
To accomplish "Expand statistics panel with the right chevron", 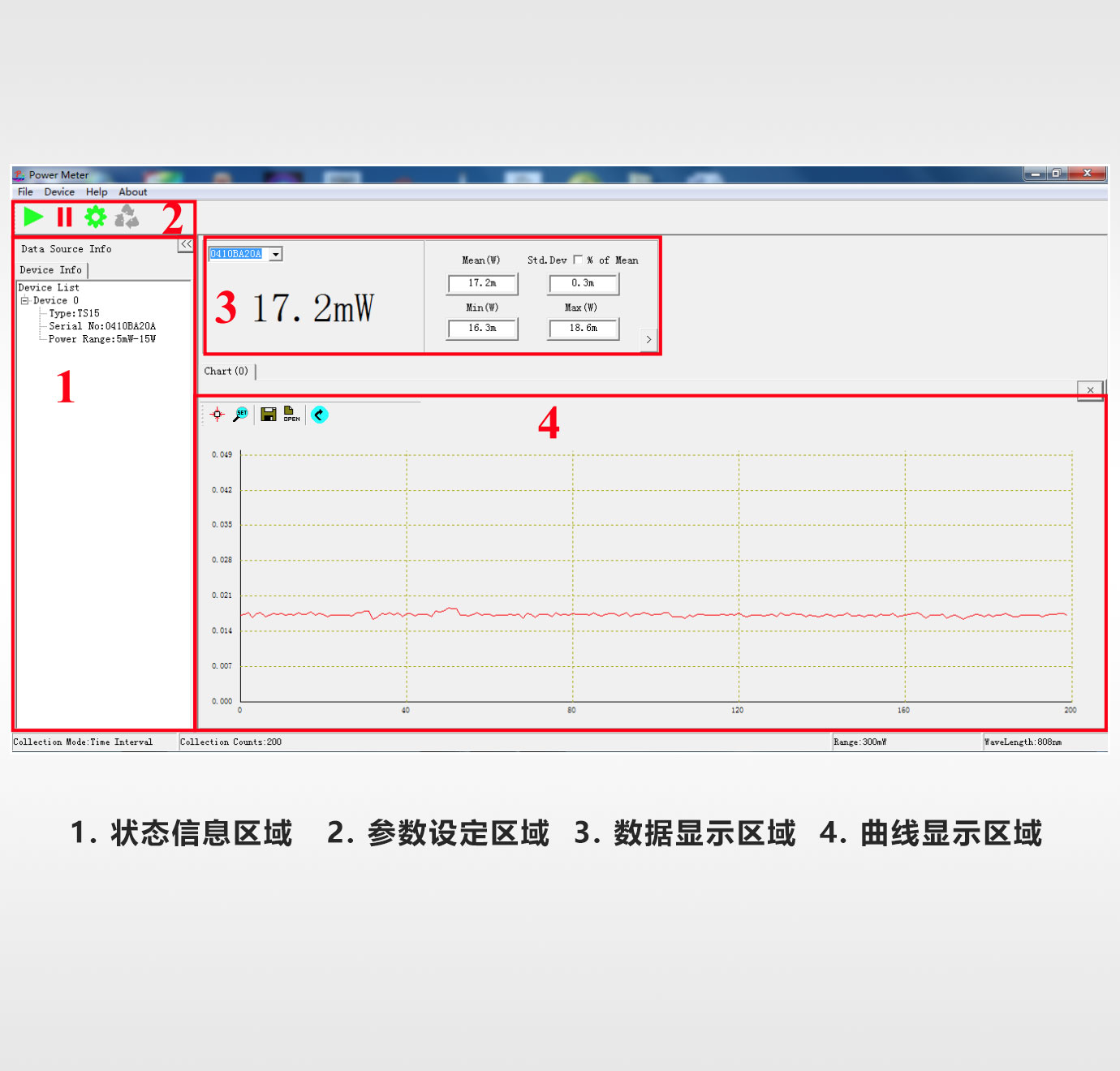I will 648,339.
